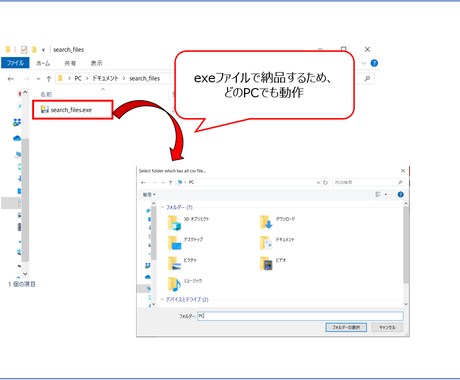The width and height of the screenshot is (460, 380).
Task: Open the 表示 ribbon tab
Action: click(97, 63)
